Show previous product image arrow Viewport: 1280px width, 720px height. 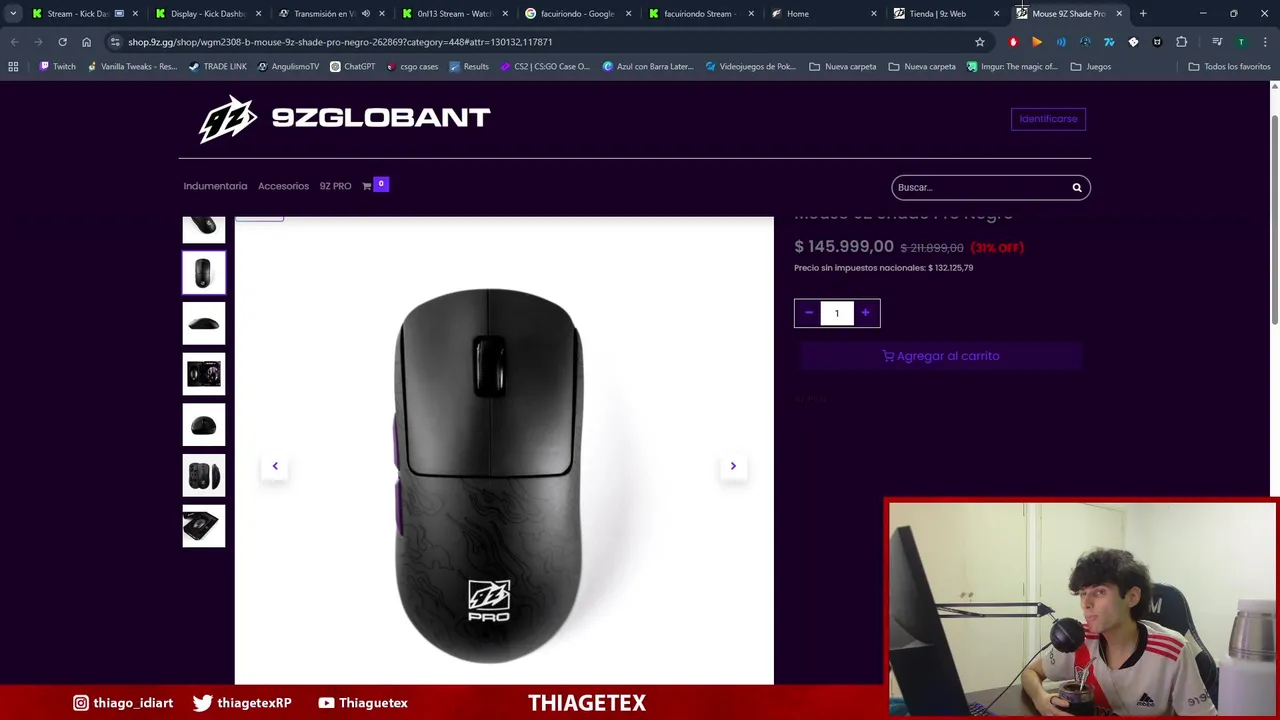(x=275, y=466)
